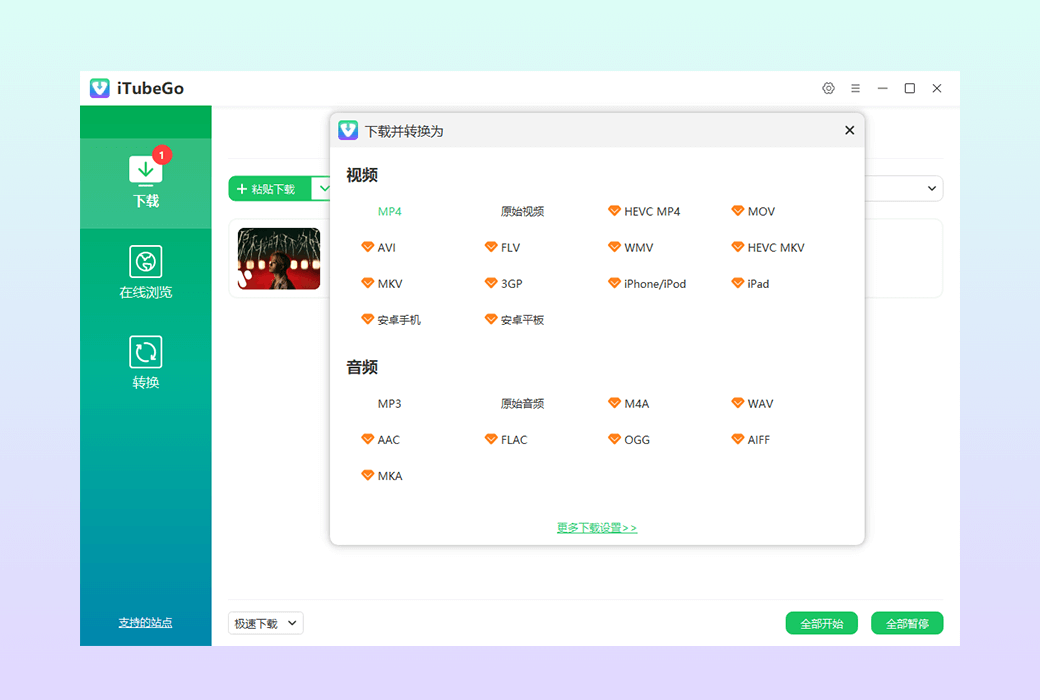Click the red notification badge on 下载
1040x700 pixels.
coord(162,155)
